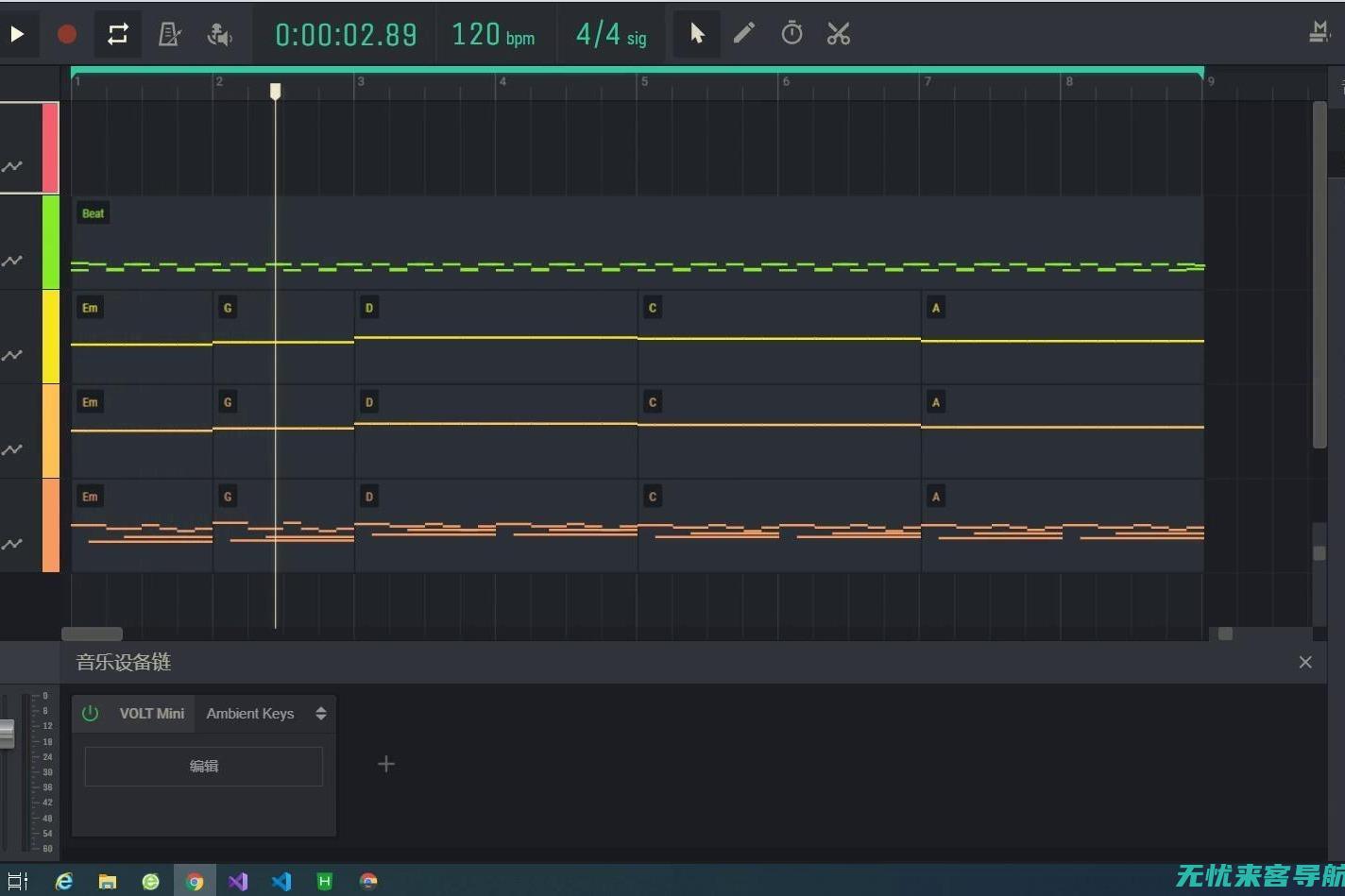This screenshot has width=1345, height=896.
Task: Switch to the active Chrome taskbar window
Action: tap(195, 881)
